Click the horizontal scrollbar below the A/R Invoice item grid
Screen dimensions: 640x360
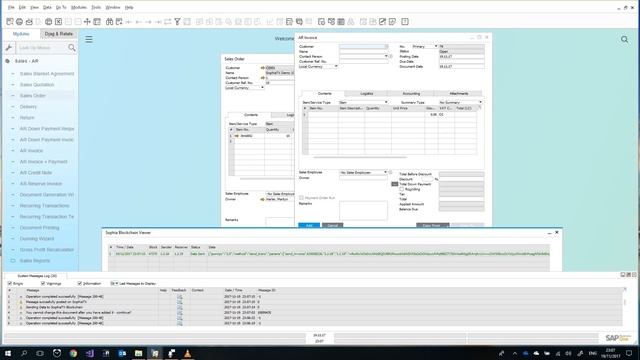tap(360, 157)
